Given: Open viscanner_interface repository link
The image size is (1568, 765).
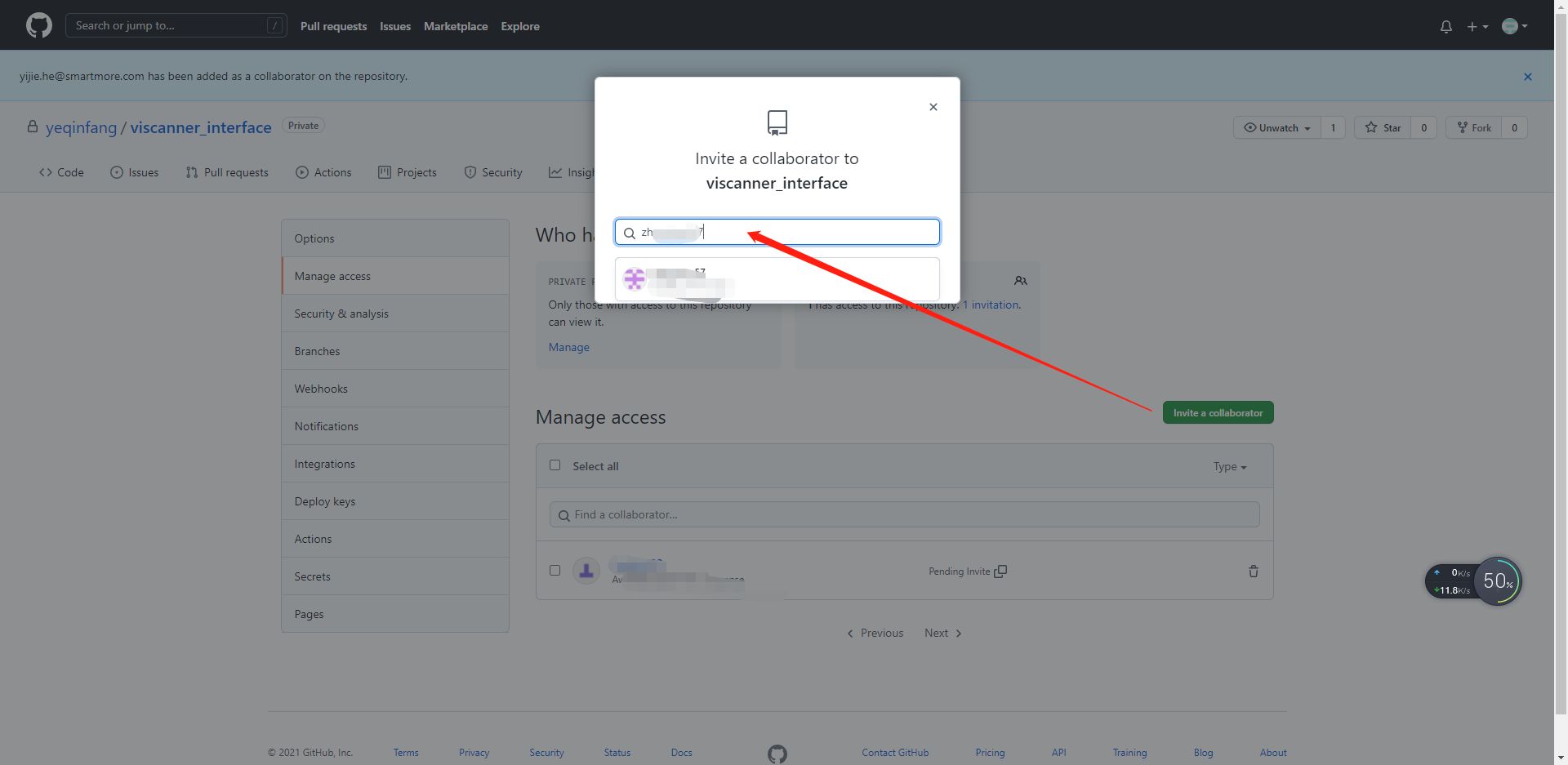Looking at the screenshot, I should tap(201, 127).
